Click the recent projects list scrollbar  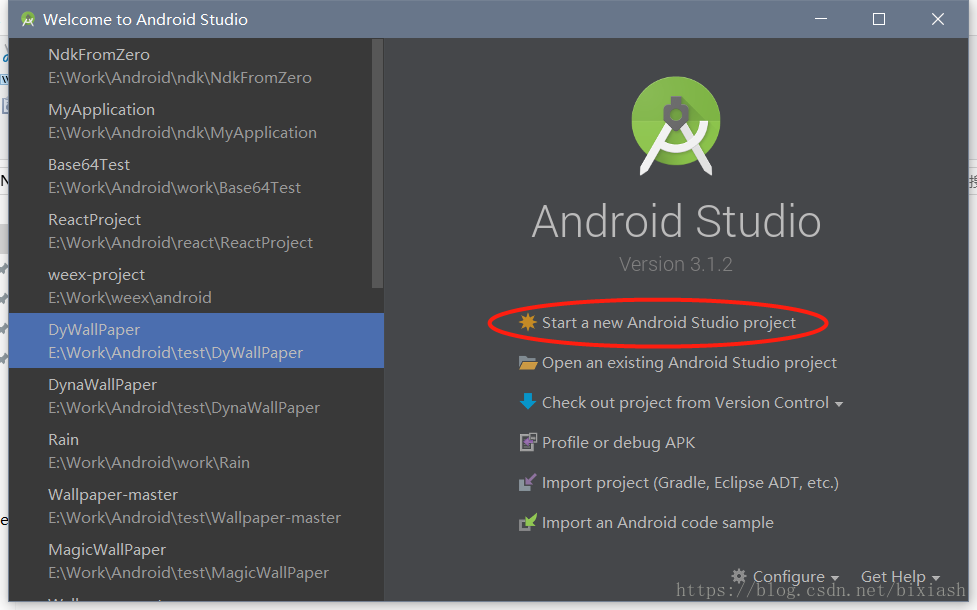coord(378,163)
